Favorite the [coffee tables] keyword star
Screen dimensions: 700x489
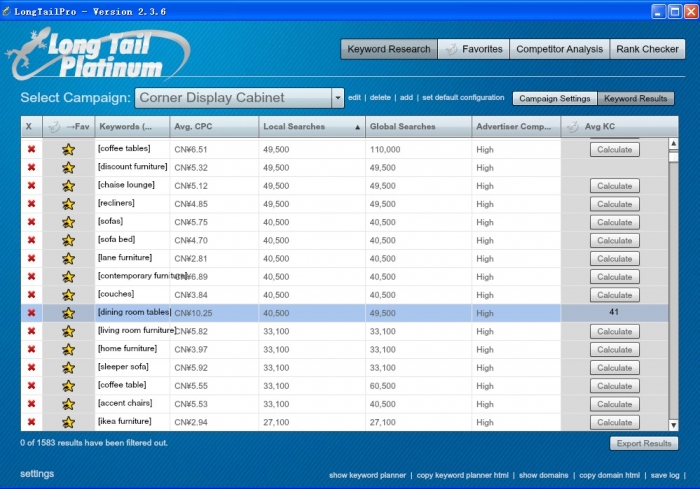tap(68, 149)
